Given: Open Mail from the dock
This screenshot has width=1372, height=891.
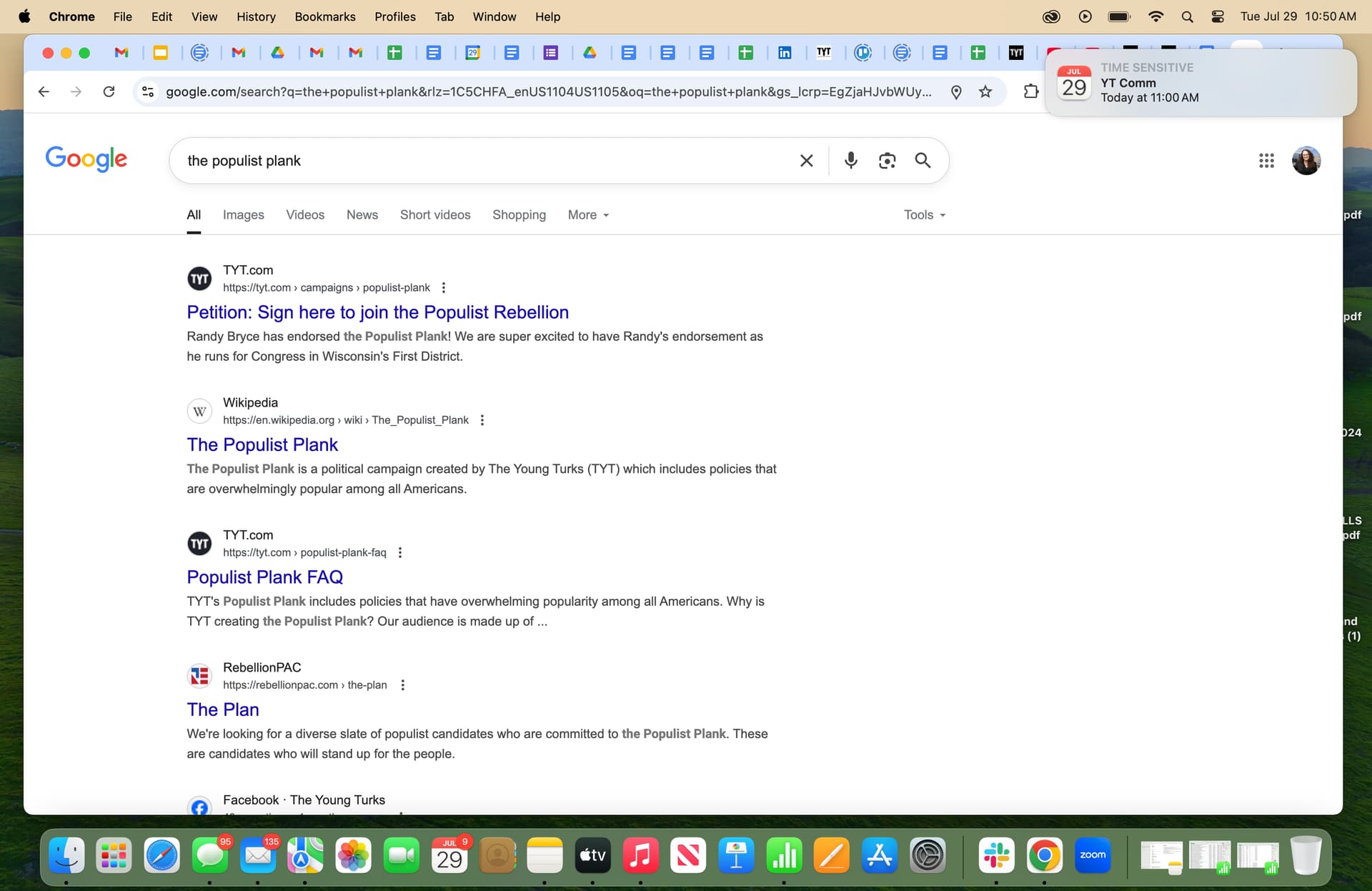Looking at the screenshot, I should pos(258,855).
